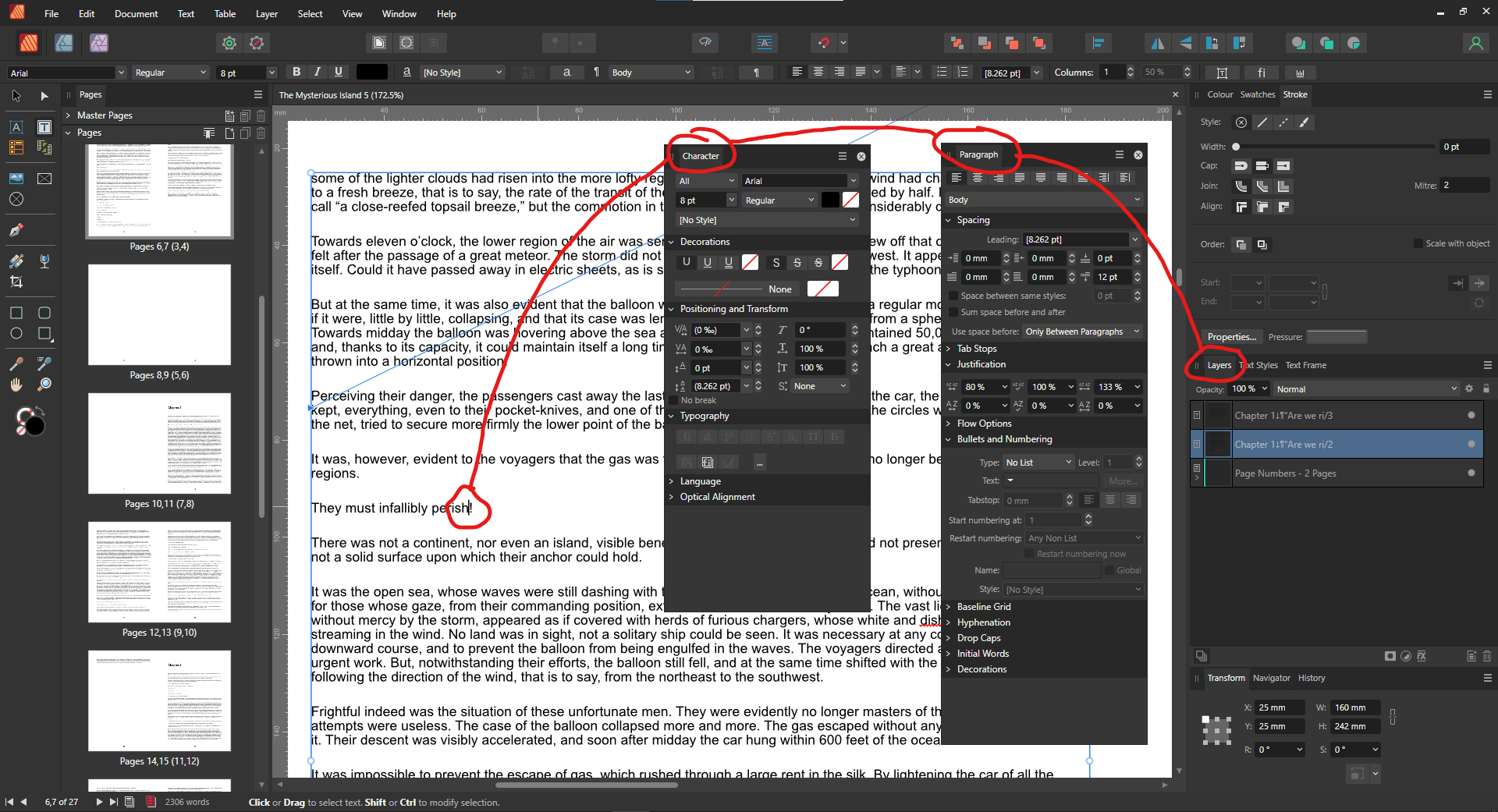The image size is (1498, 812).
Task: Switch to the Designer persona
Action: coord(64,43)
